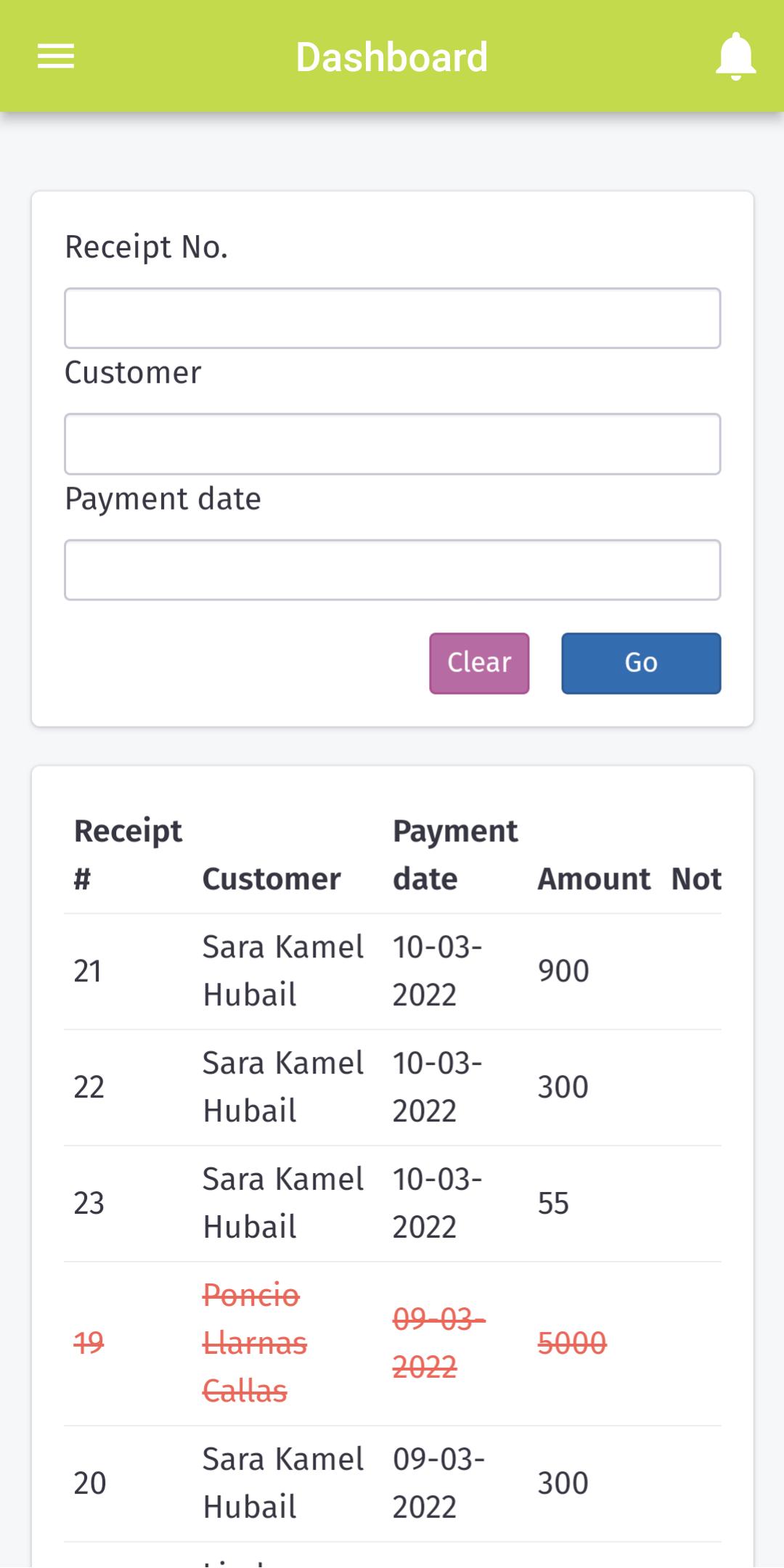Select the Customer column header
This screenshot has width=784, height=1568.
pyautogui.click(x=271, y=879)
